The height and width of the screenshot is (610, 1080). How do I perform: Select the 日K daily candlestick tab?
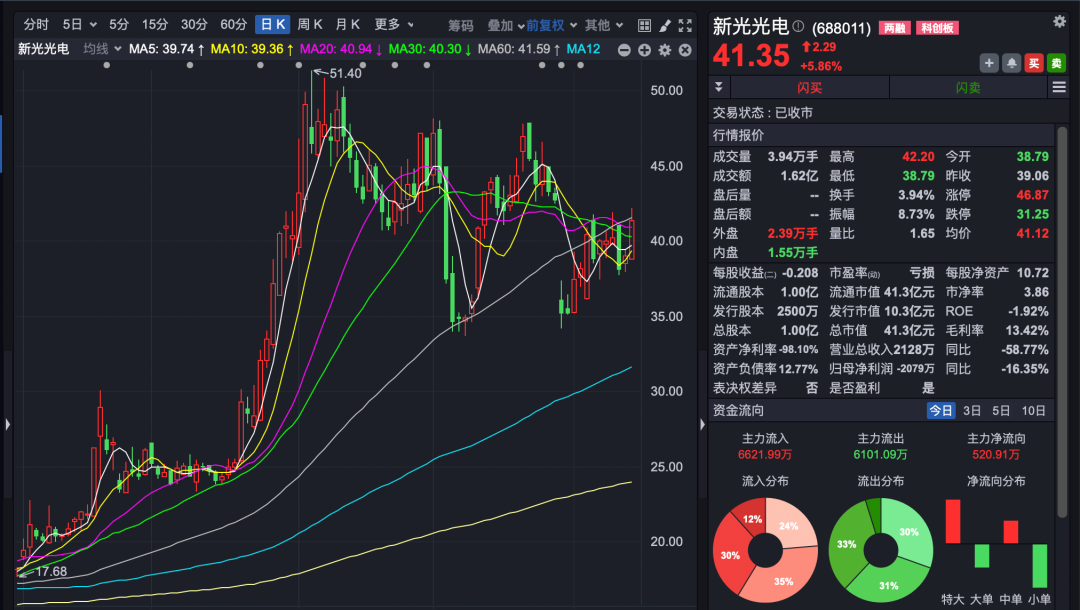tap(272, 25)
